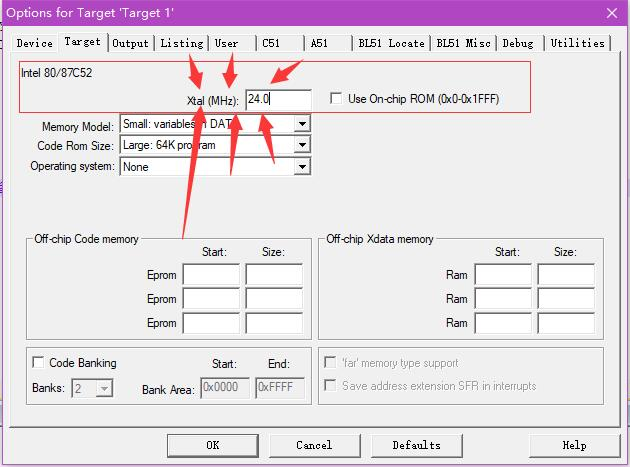Viewport: 630px width, 467px height.
Task: Click the Off-chip Code memory label
Action: click(86, 239)
